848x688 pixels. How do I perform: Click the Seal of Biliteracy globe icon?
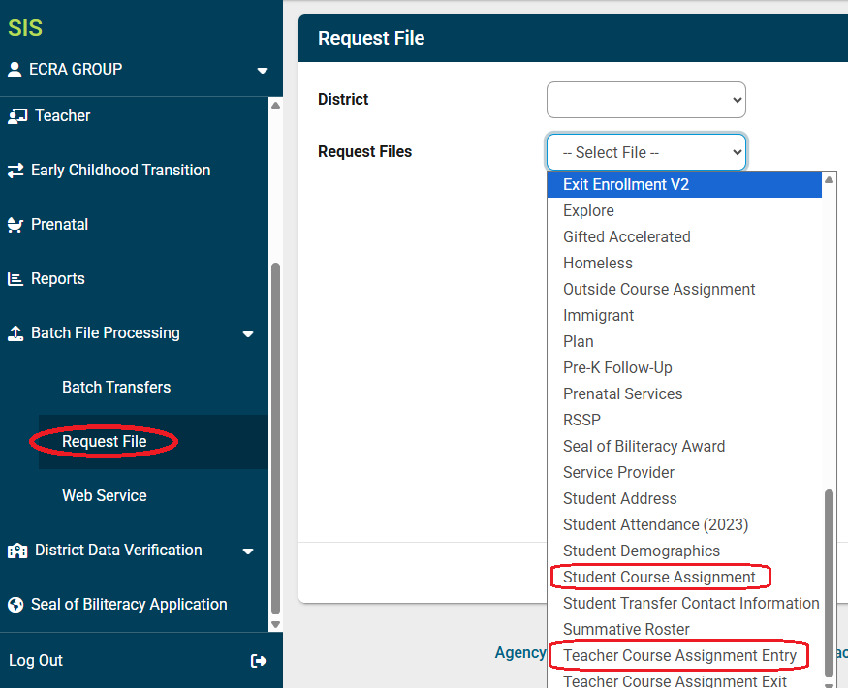[x=15, y=605]
